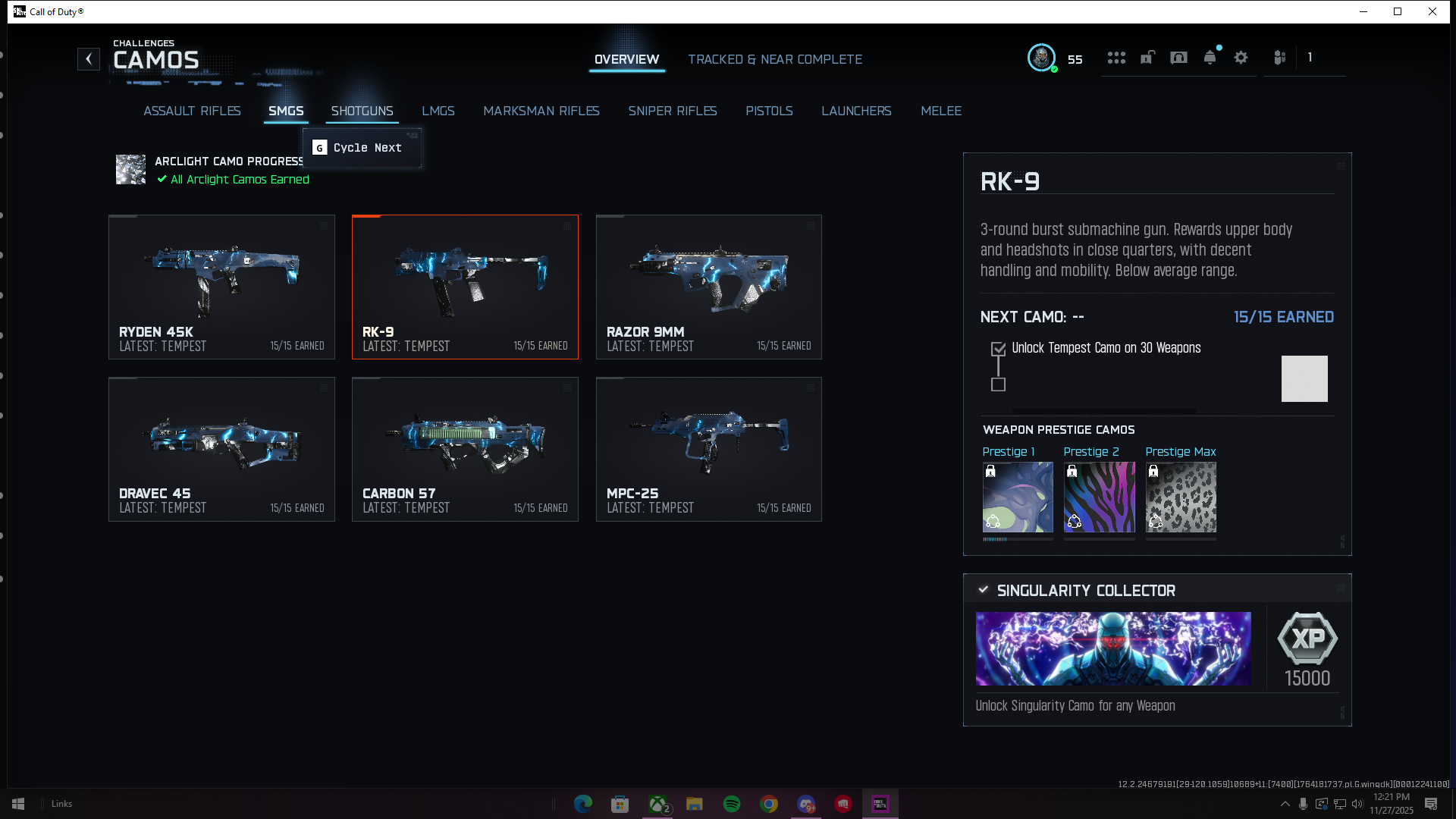Click the Prestige 1 label

click(x=1009, y=452)
